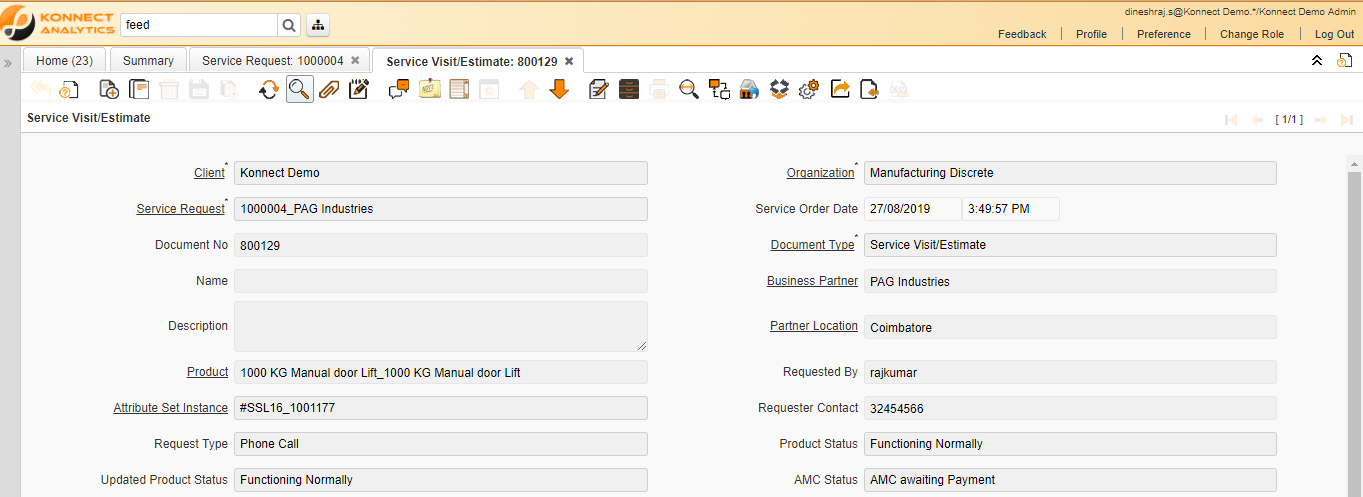Click the Client field label link
The image size is (1363, 497).
[x=209, y=173]
